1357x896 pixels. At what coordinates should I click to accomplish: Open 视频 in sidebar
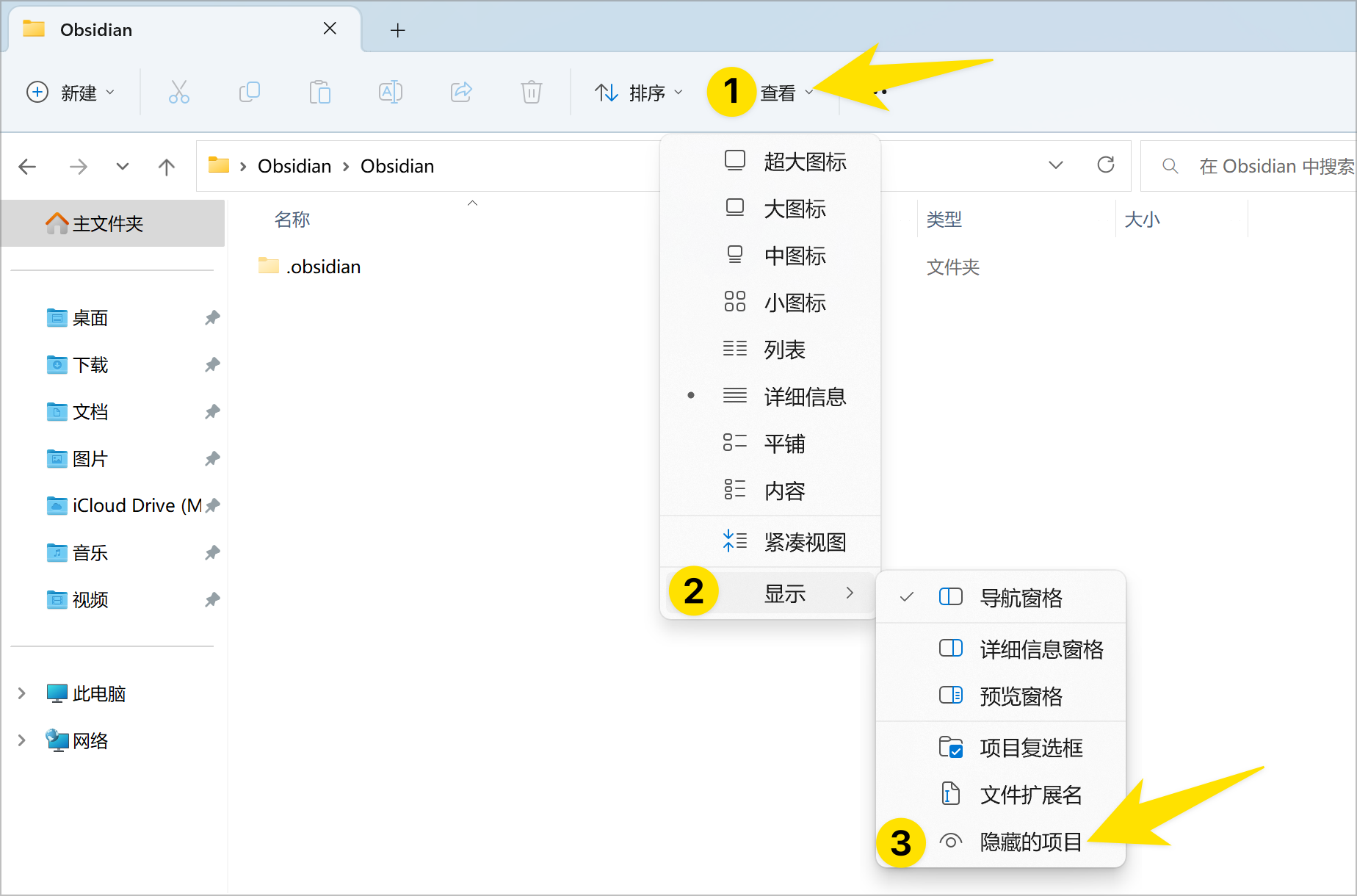90,600
